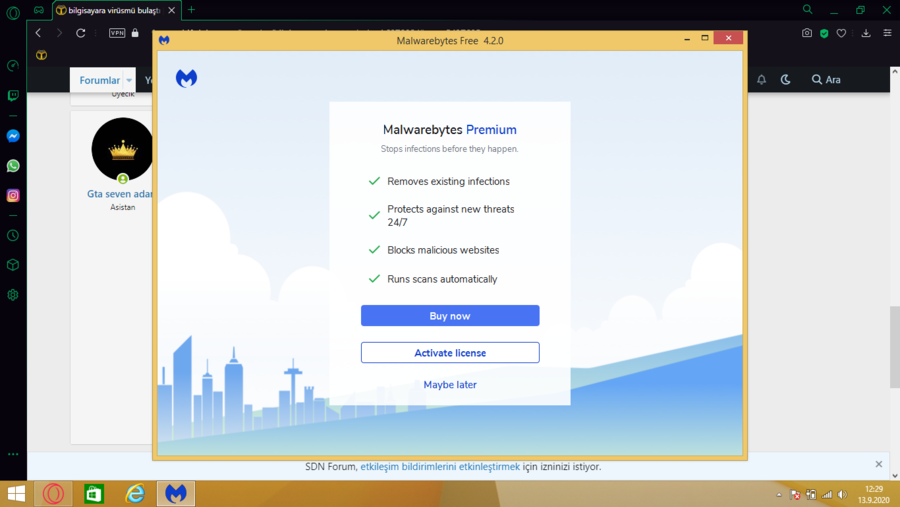This screenshot has width=900, height=507.
Task: Click the Activate license button
Action: coord(450,353)
